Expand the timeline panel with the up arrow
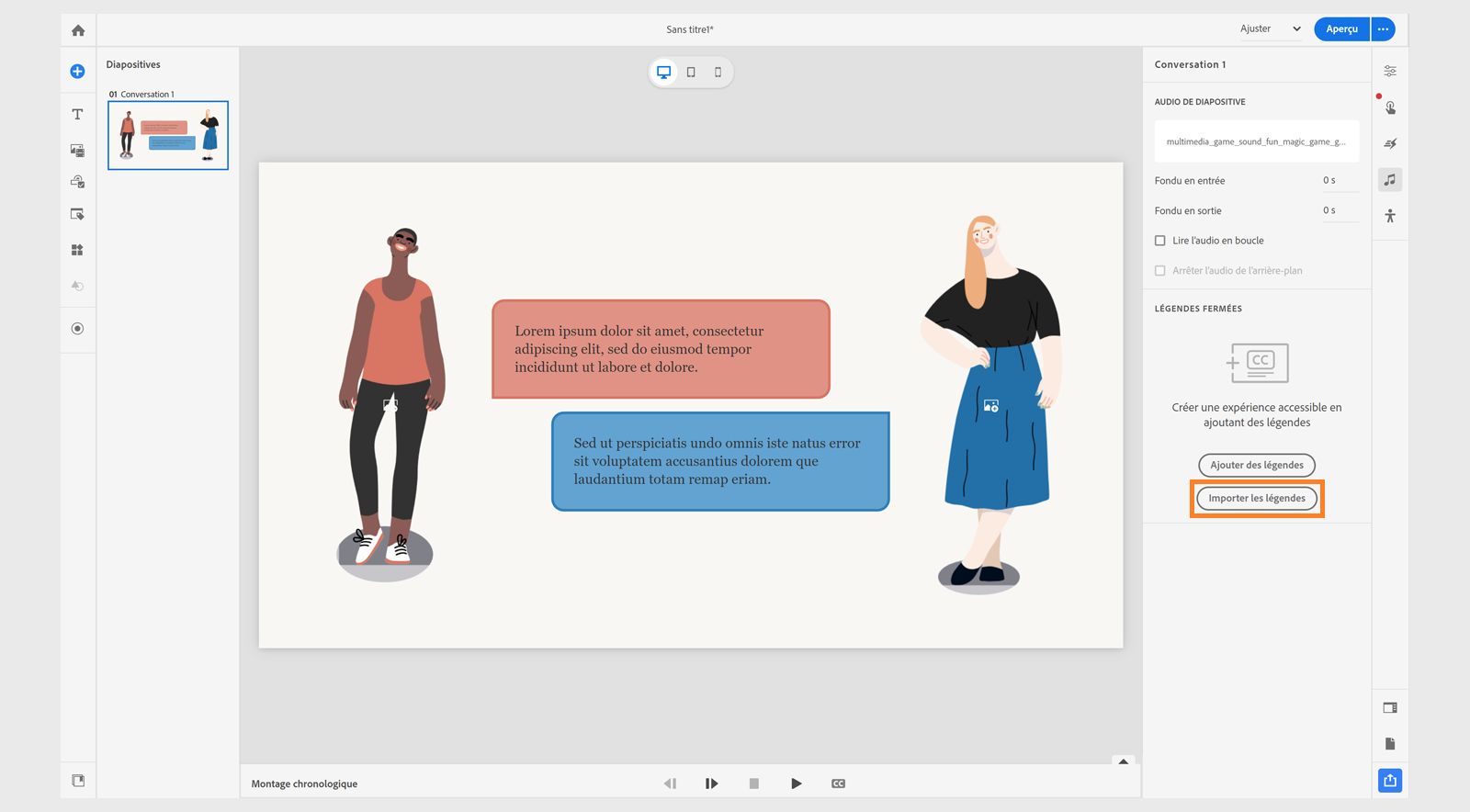1470x812 pixels. 1123,761
